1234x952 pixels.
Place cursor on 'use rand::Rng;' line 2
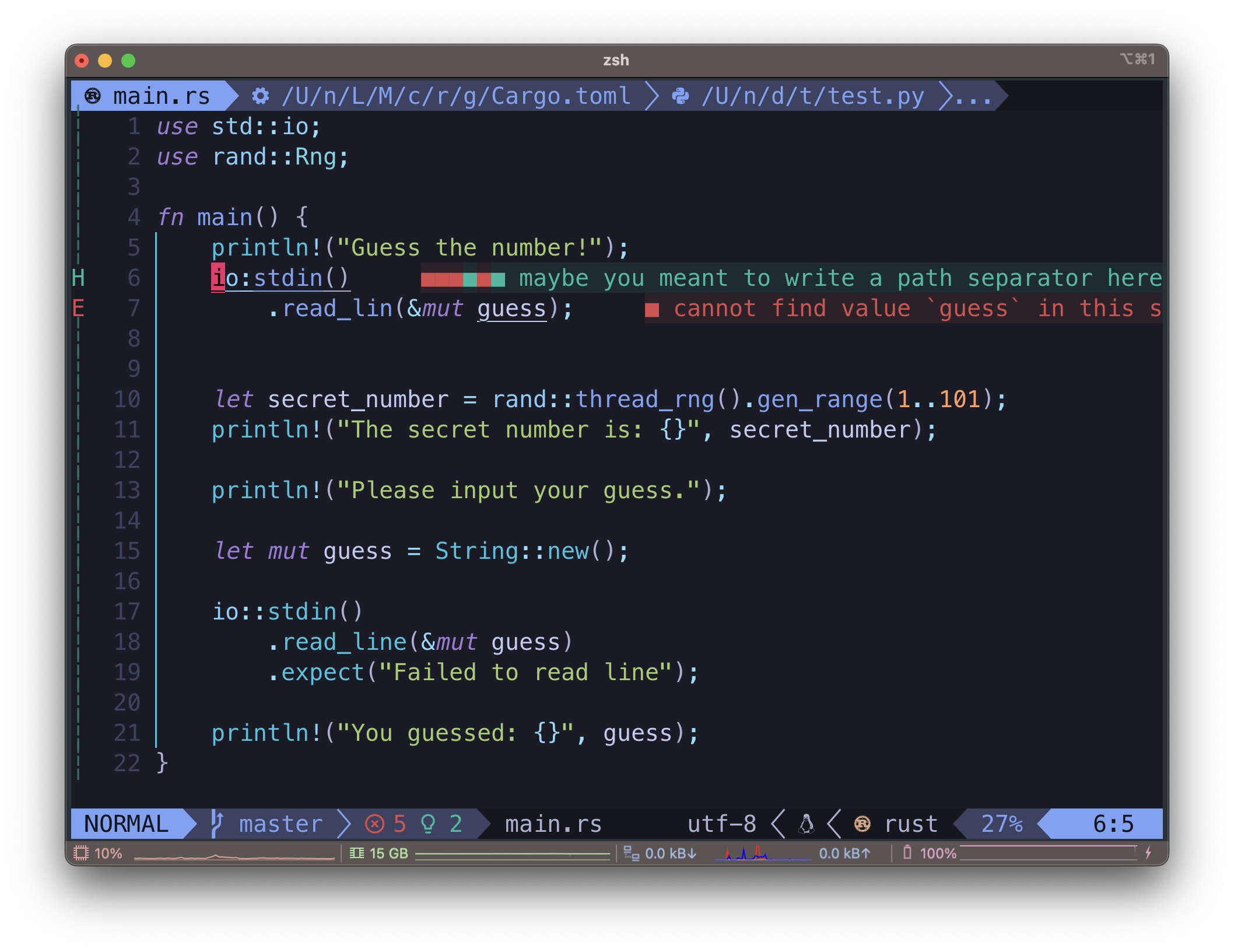click(253, 156)
